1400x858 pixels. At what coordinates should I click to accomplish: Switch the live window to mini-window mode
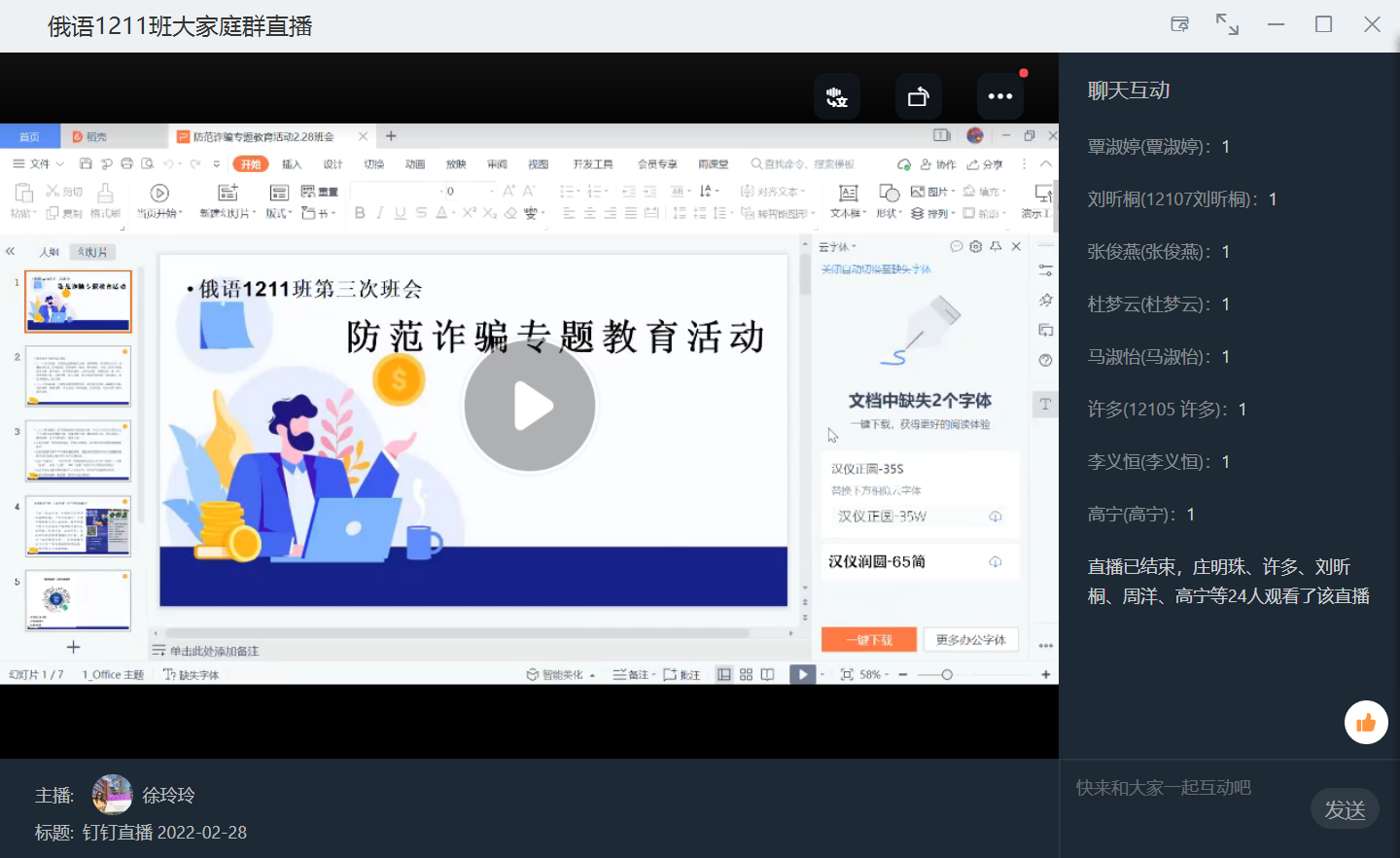(1179, 24)
